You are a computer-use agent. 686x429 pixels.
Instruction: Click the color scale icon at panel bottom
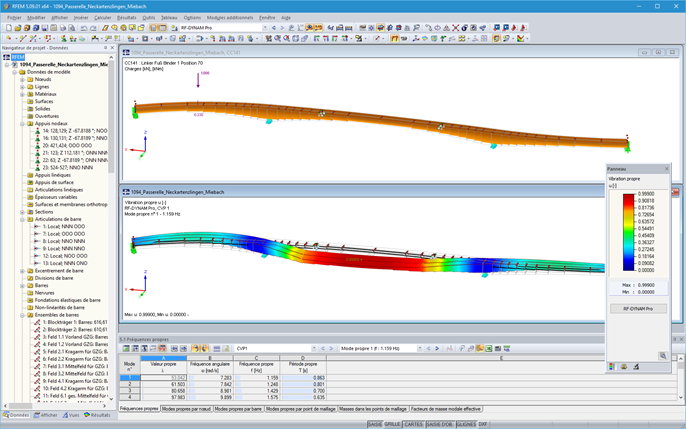(x=612, y=367)
